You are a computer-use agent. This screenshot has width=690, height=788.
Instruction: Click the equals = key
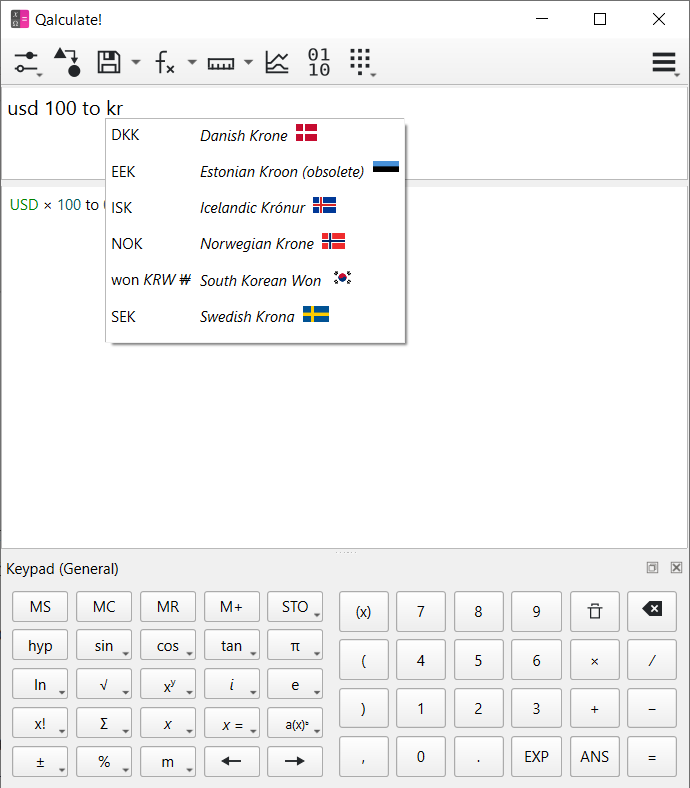pos(652,757)
